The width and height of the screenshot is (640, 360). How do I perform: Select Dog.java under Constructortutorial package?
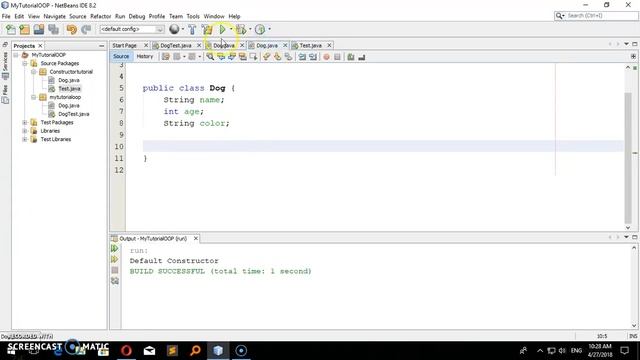tap(69, 80)
